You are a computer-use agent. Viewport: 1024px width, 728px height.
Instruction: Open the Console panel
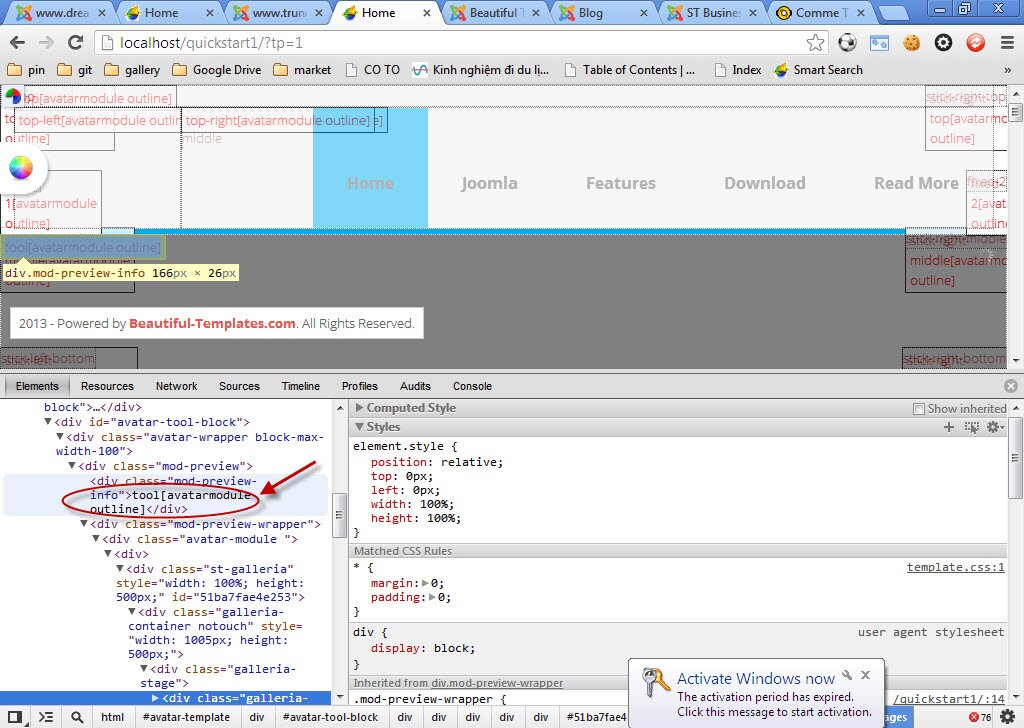pos(472,386)
